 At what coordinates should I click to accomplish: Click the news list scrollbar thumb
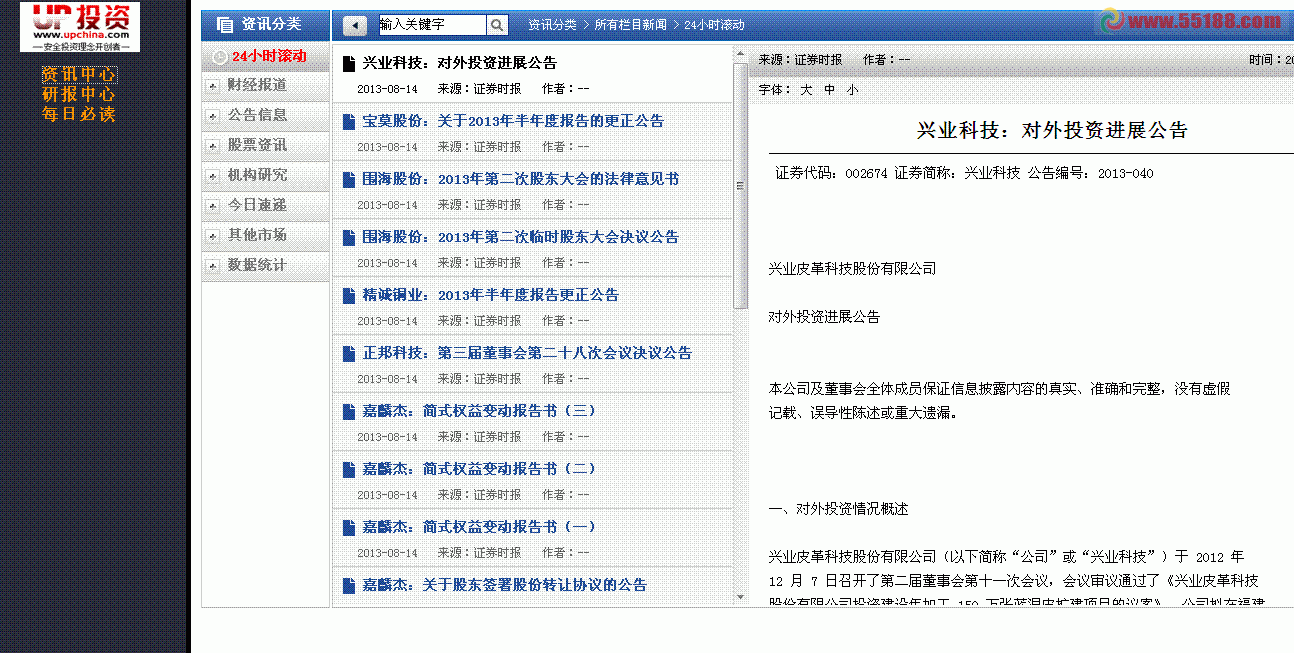click(x=740, y=186)
